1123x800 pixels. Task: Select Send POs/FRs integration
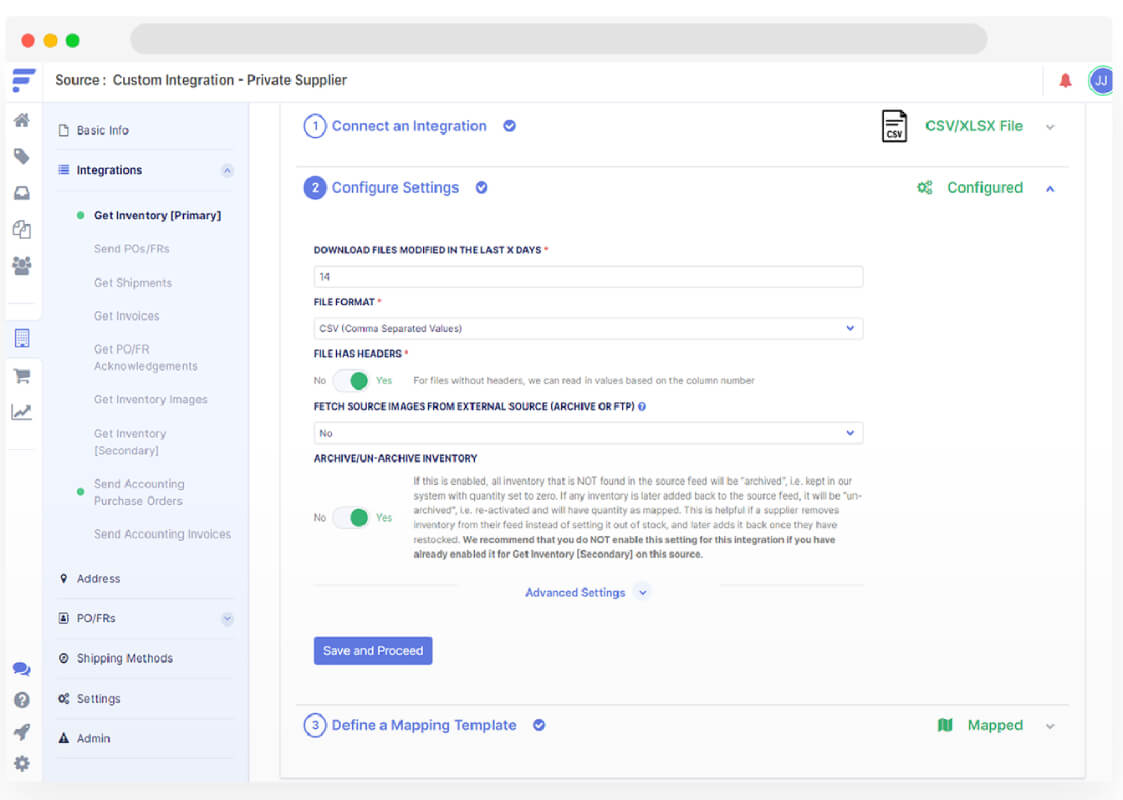pyautogui.click(x=132, y=249)
